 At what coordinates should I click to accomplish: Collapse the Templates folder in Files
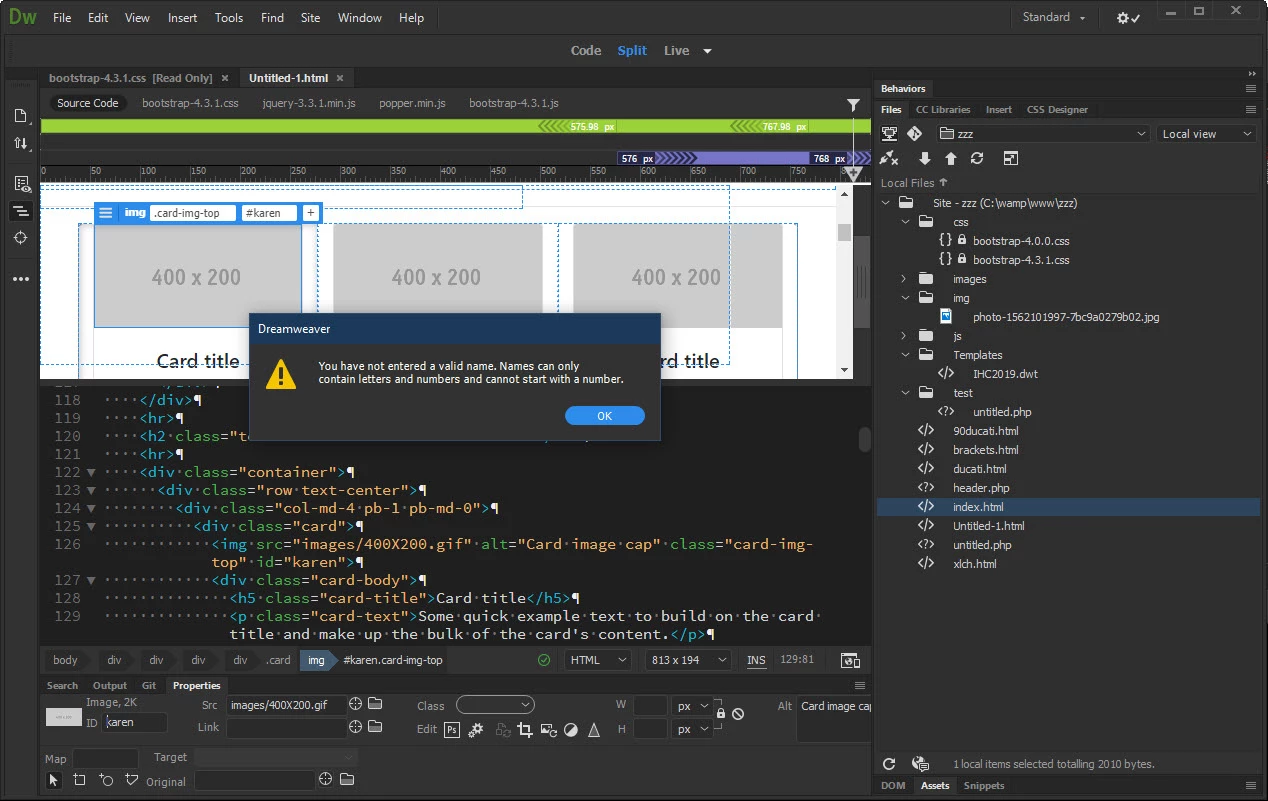point(904,355)
